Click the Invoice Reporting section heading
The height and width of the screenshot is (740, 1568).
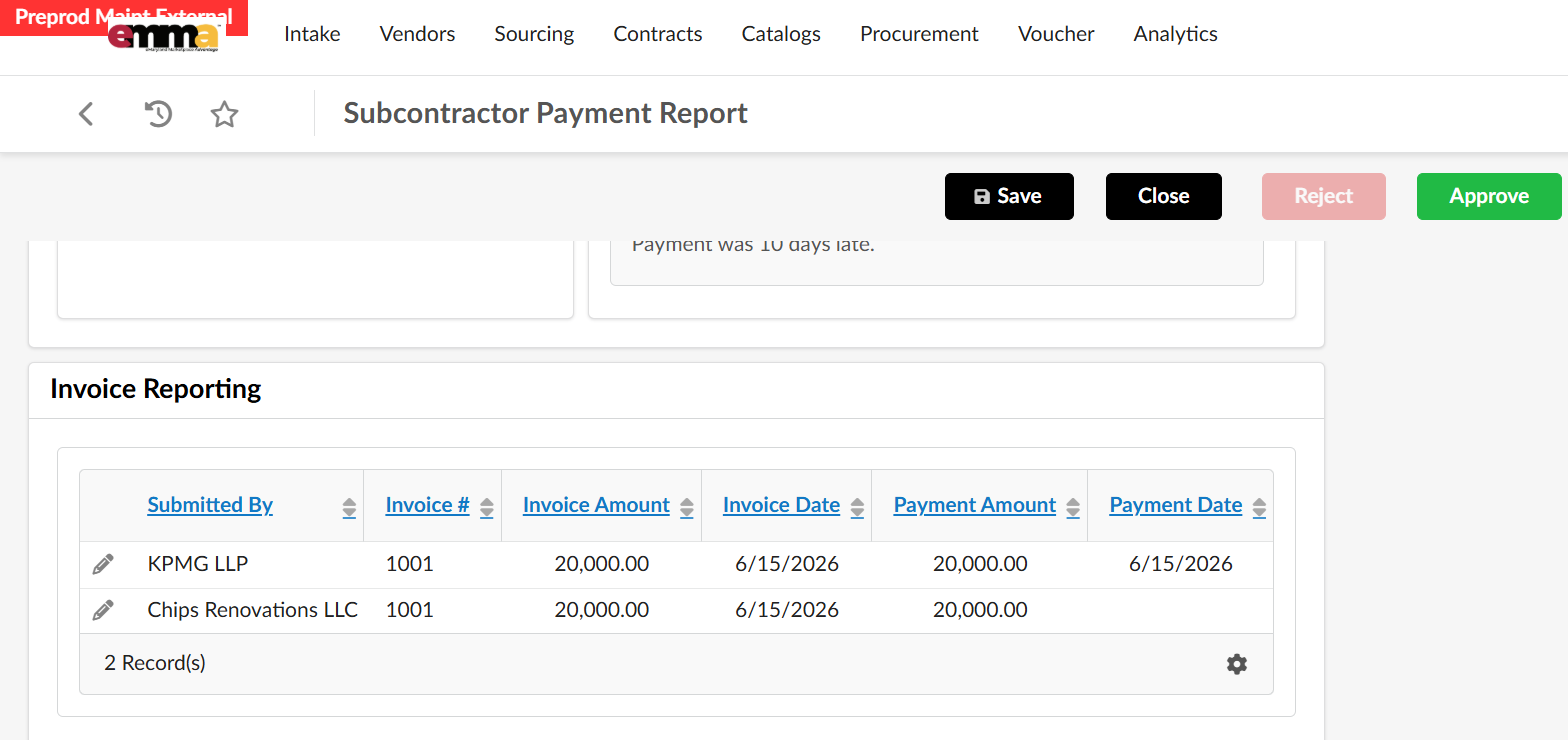coord(156,389)
